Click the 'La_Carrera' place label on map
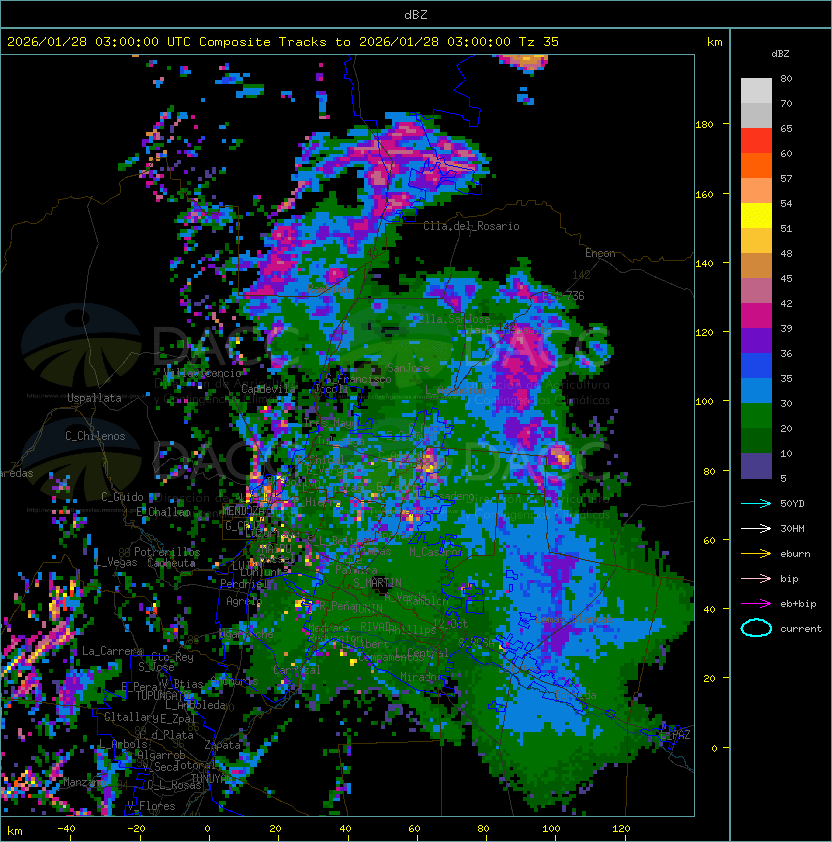Image resolution: width=832 pixels, height=842 pixels. pyautogui.click(x=112, y=651)
